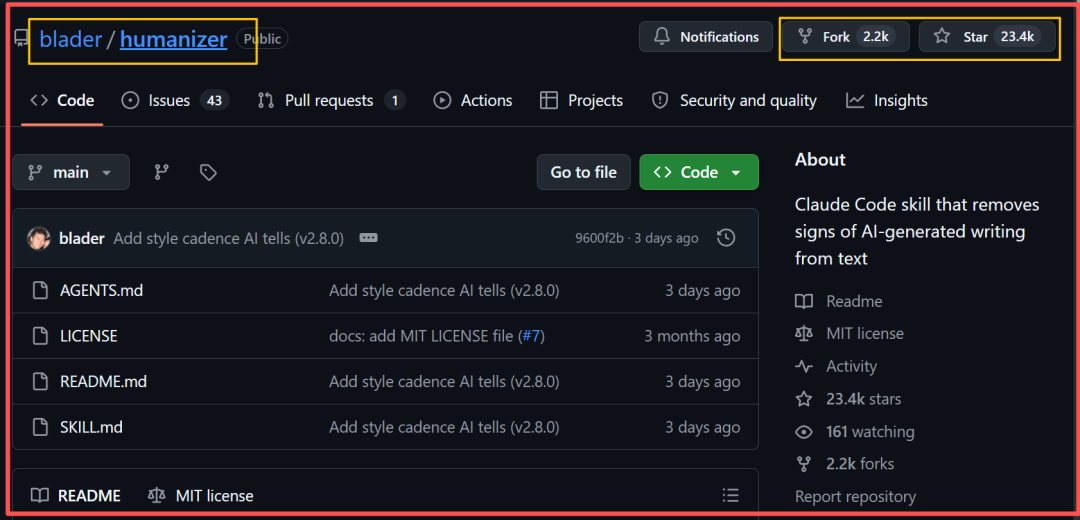The image size is (1080, 520).
Task: Click the book icon beside Readme
Action: (804, 301)
